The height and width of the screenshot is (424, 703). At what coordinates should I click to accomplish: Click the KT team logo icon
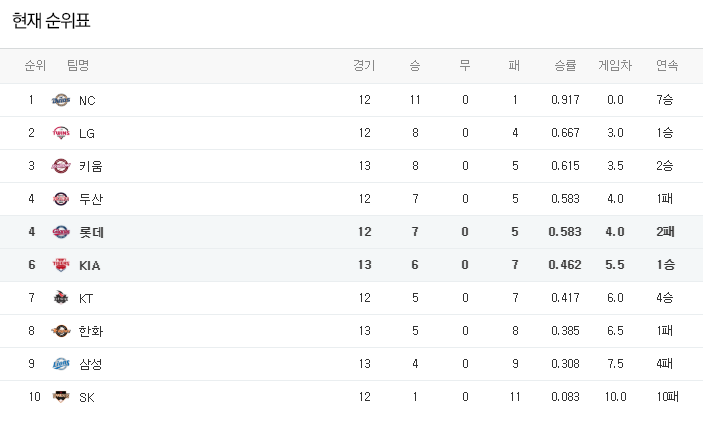pos(61,298)
